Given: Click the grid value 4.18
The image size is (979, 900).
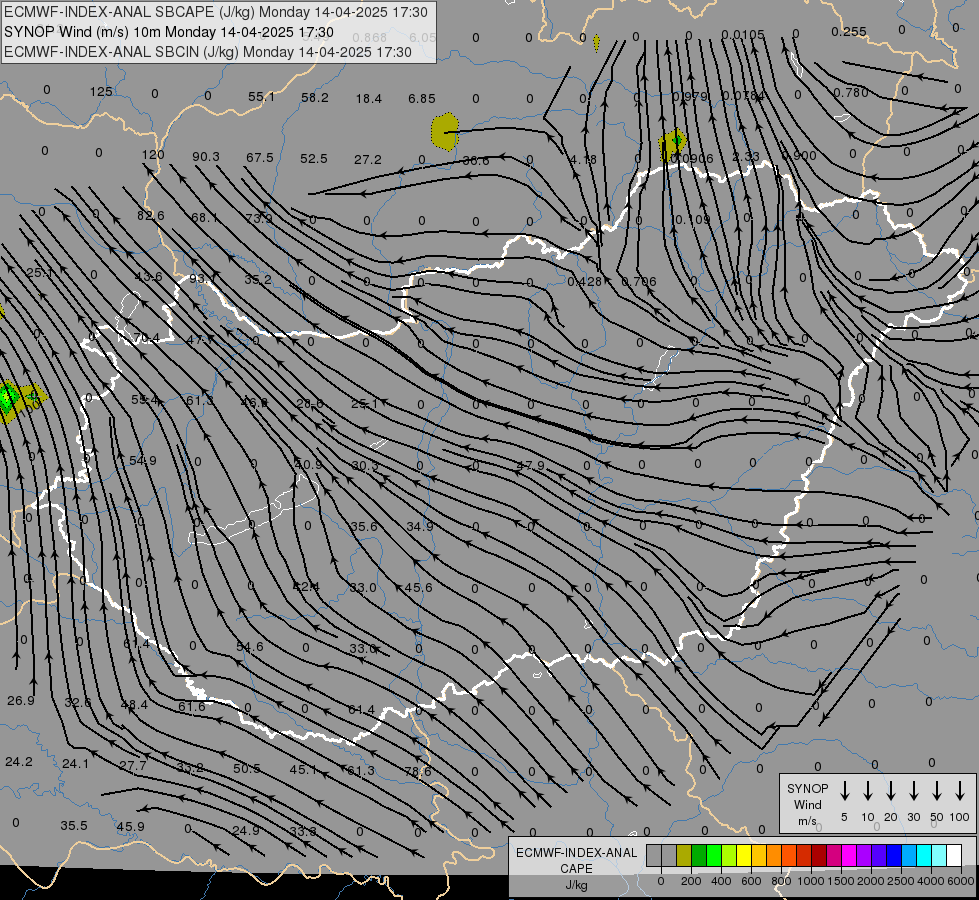Looking at the screenshot, I should click(583, 160).
